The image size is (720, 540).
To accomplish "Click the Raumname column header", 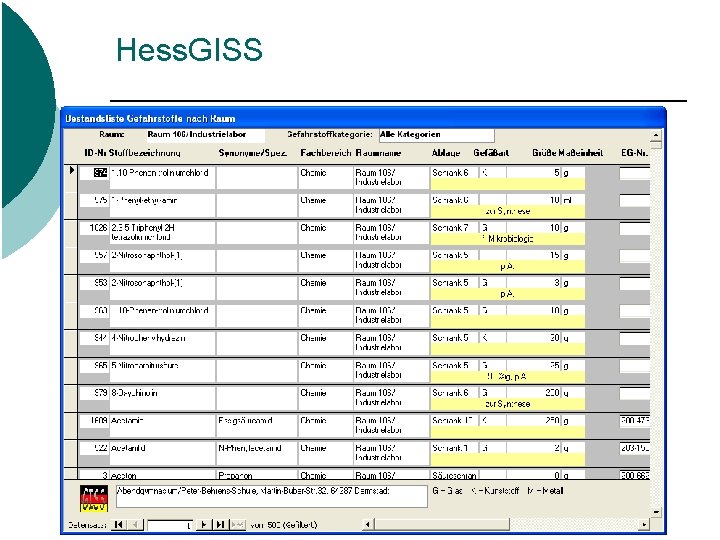I will coord(378,153).
